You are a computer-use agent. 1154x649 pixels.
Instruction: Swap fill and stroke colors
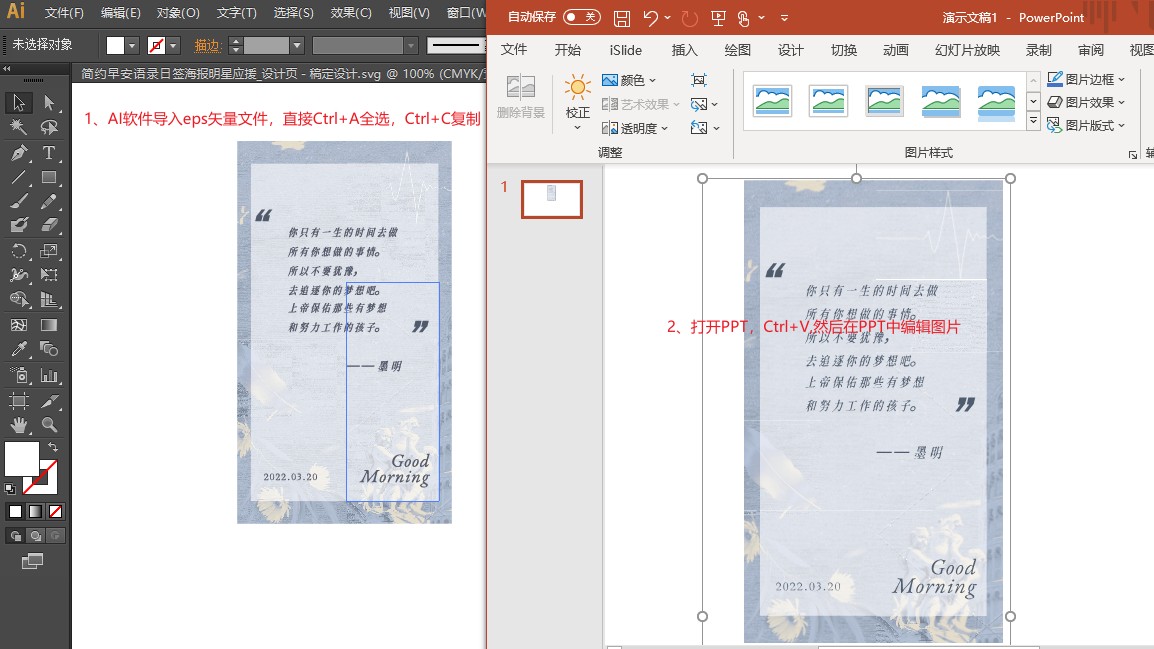[53, 446]
